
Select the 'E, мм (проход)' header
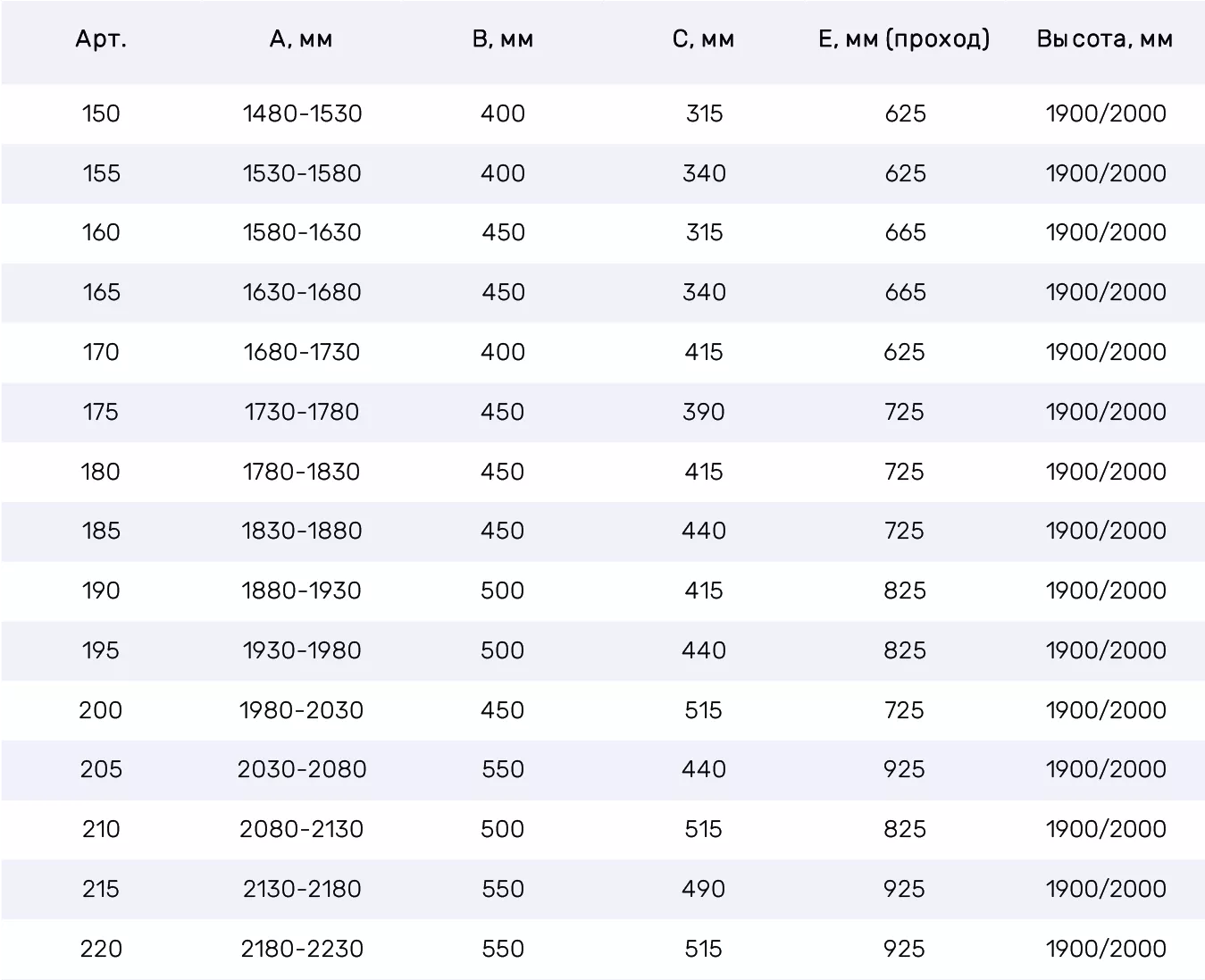904,39
